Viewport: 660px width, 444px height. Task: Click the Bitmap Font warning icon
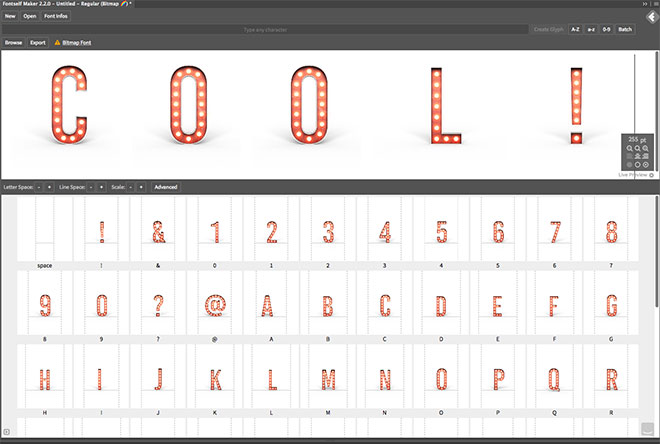click(x=57, y=43)
